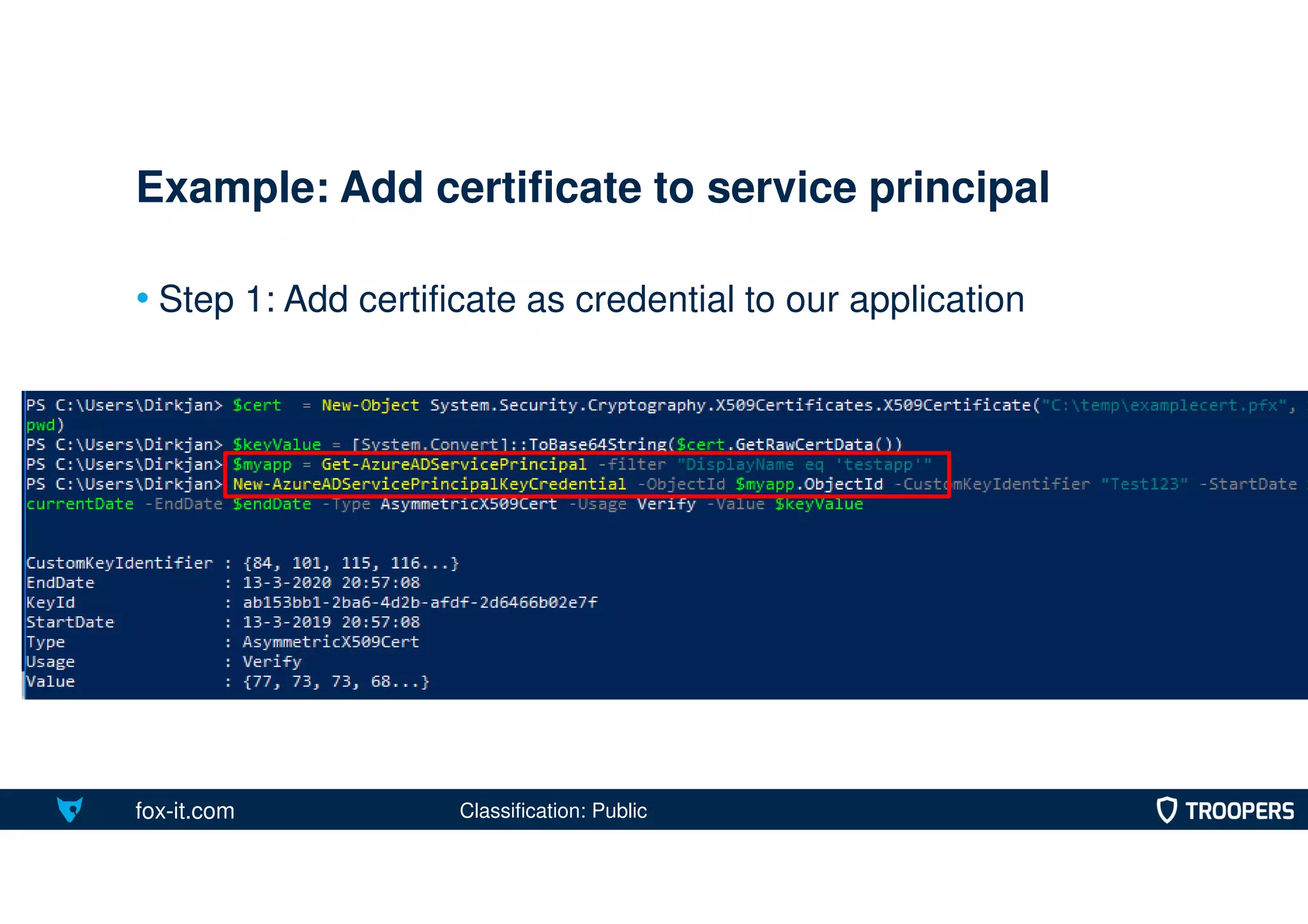1308x924 pixels.
Task: Click 'Get-AzureADServicePrincipal' cmdlet text
Action: pos(454,464)
